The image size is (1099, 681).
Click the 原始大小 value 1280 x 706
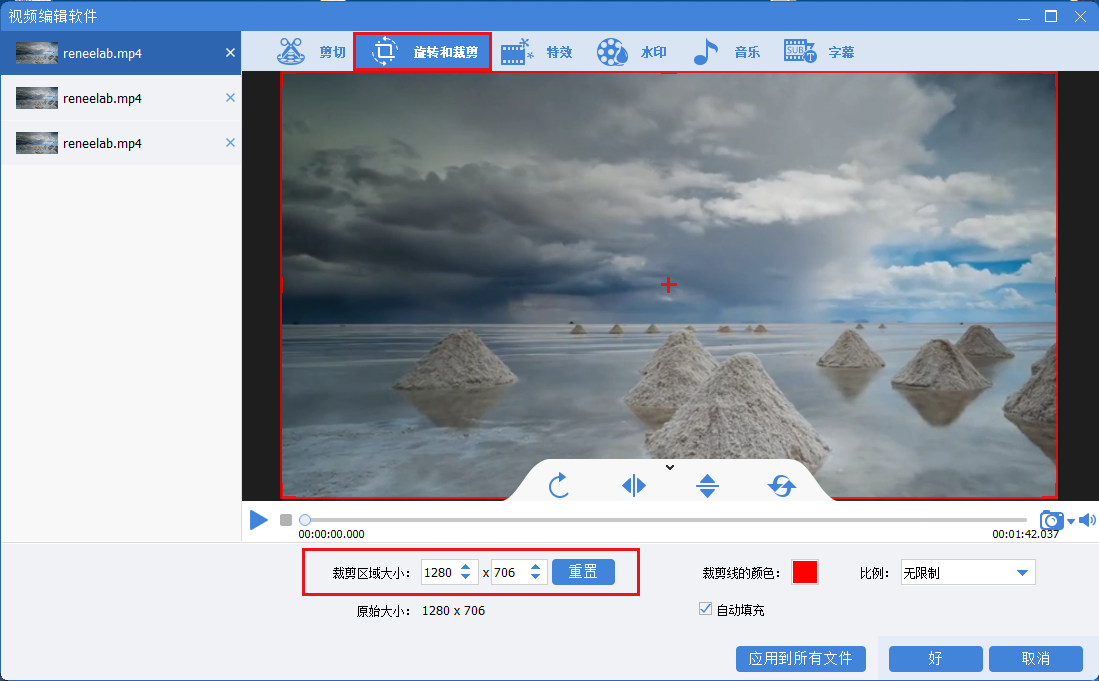453,611
